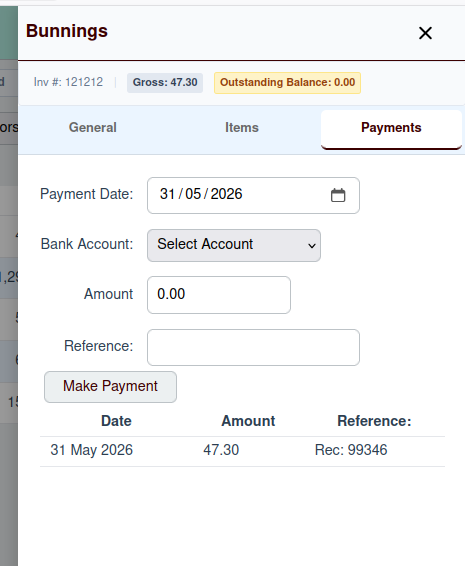Viewport: 465px width, 566px height.
Task: Click the Date column header
Action: 116,421
